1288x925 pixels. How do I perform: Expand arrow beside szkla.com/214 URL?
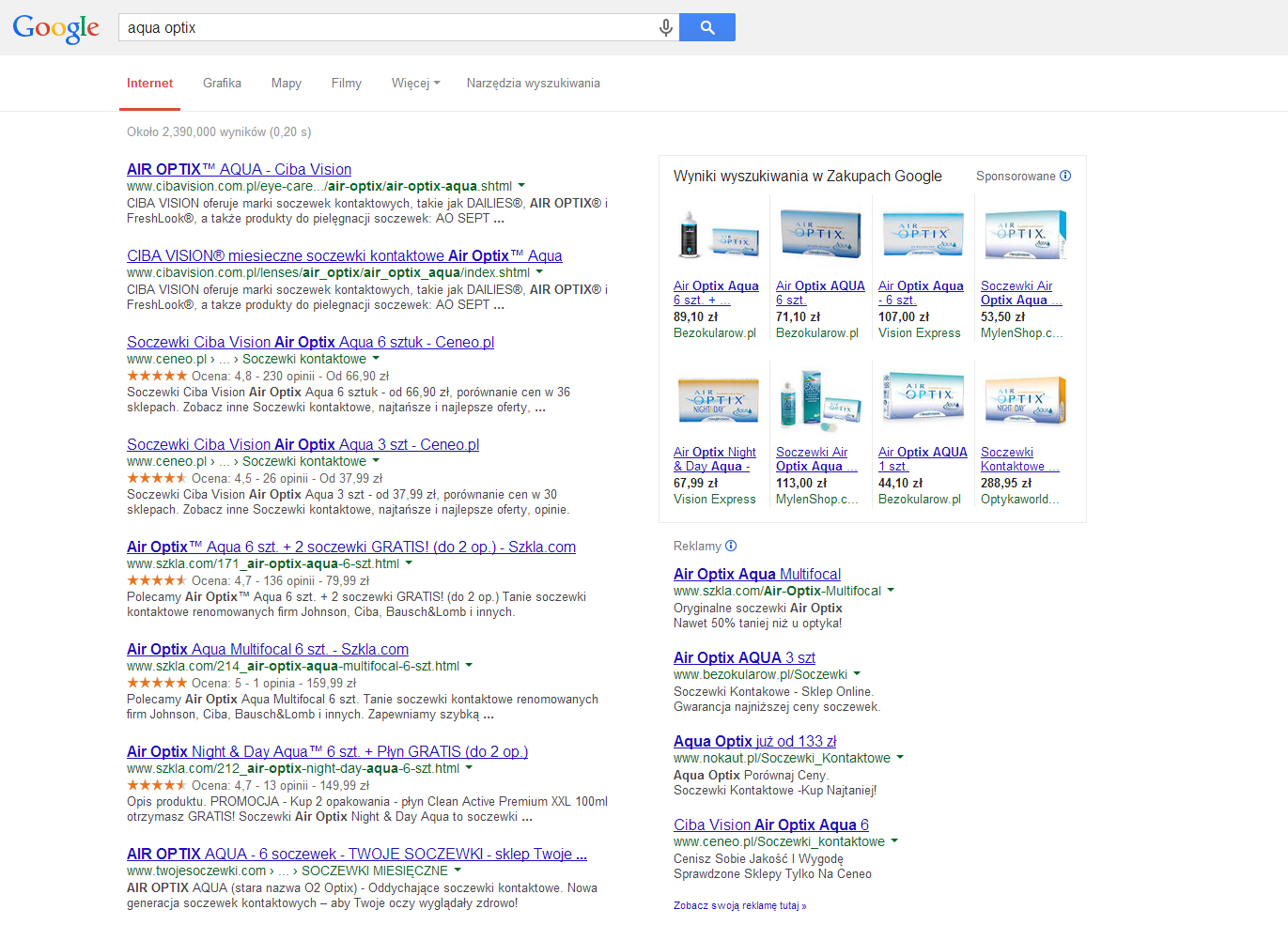[x=469, y=665]
